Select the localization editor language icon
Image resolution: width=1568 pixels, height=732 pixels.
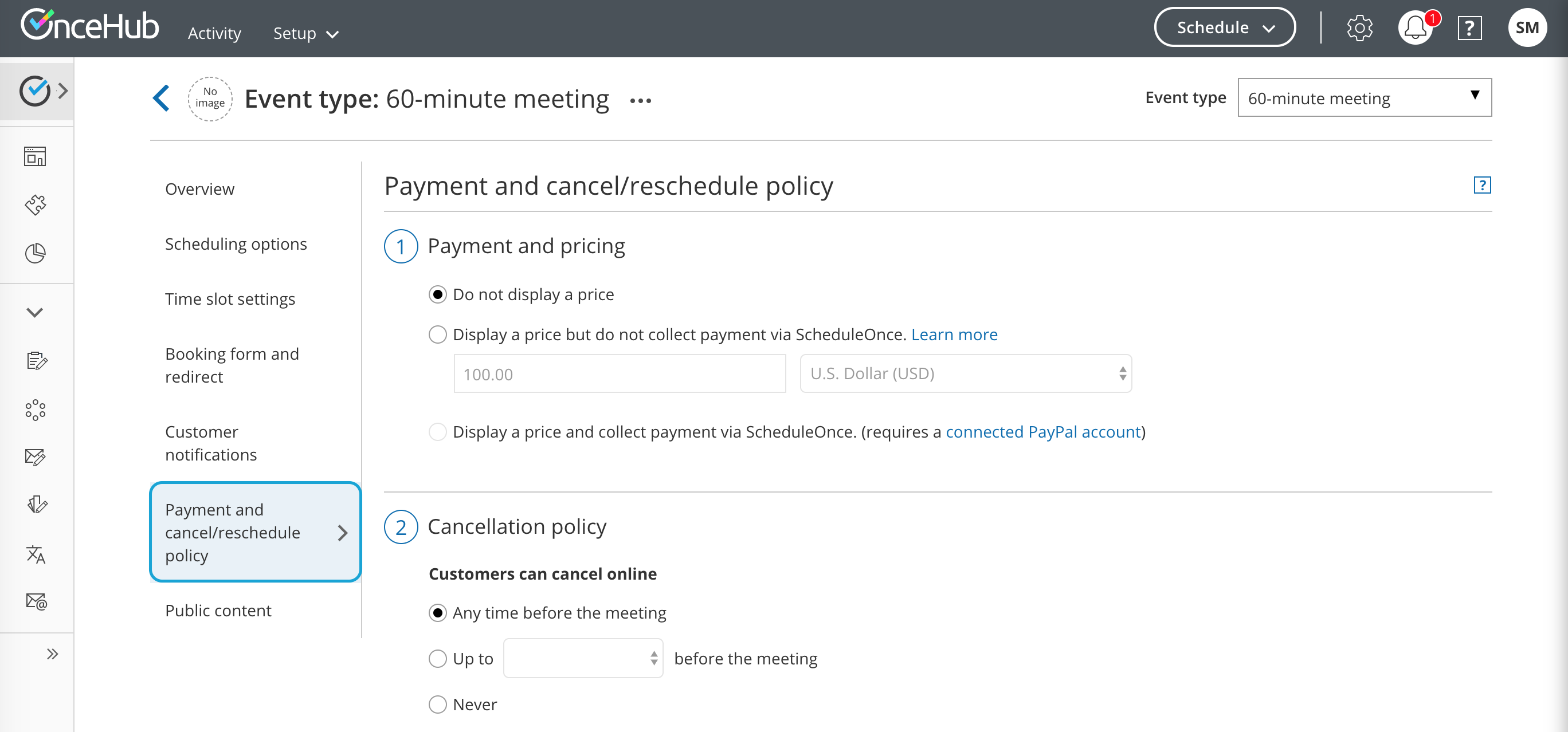point(36,554)
